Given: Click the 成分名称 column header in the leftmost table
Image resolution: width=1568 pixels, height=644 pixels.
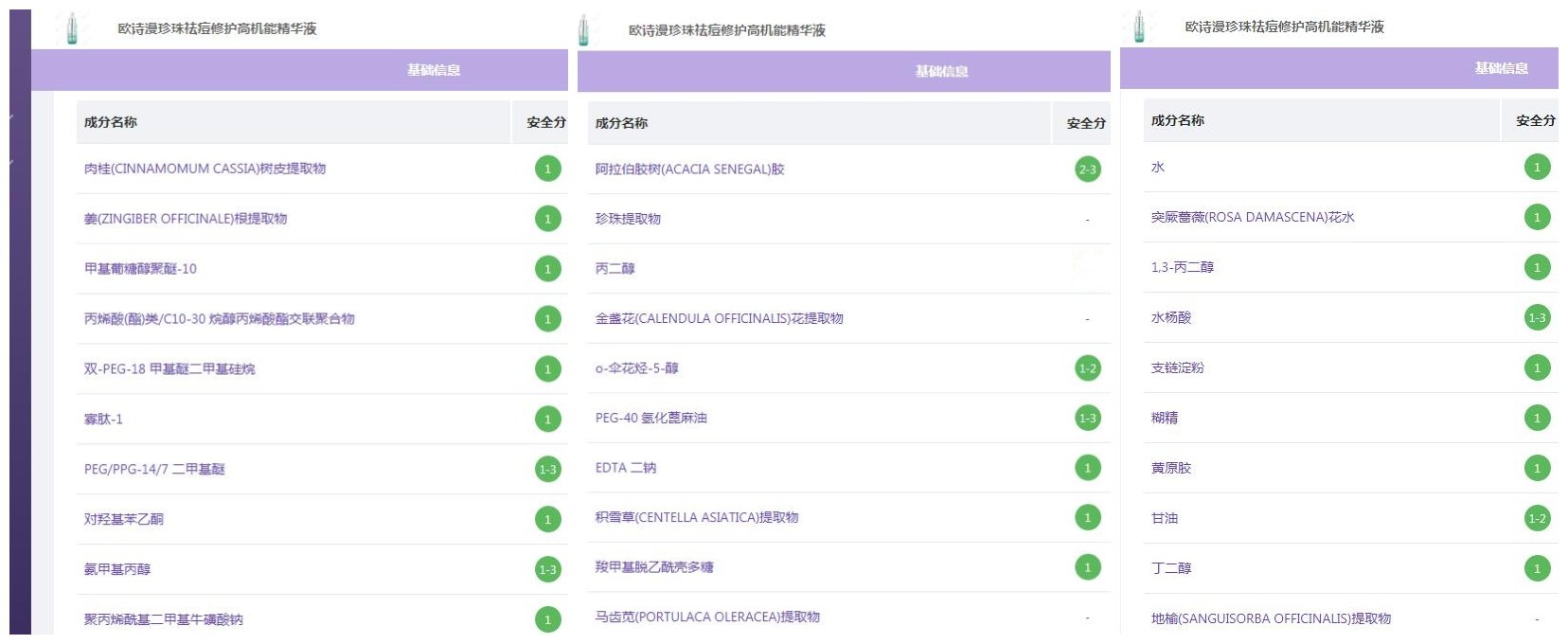Looking at the screenshot, I should (x=111, y=122).
